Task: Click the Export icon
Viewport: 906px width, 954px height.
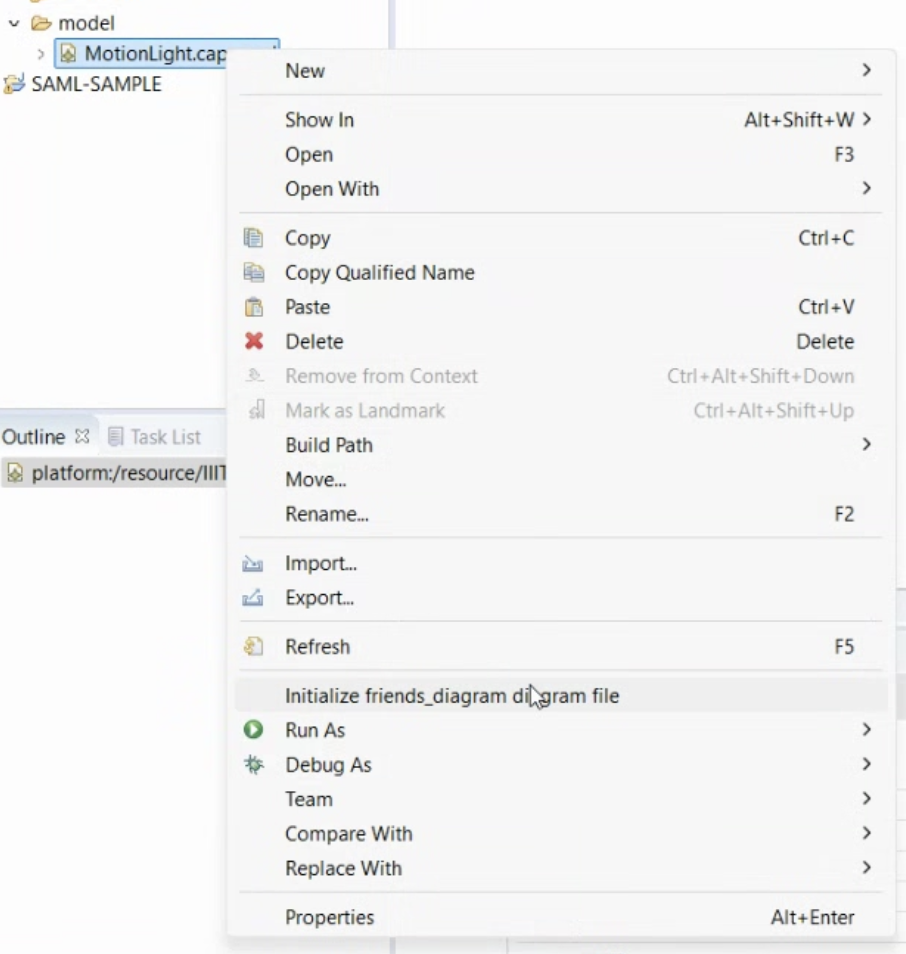Action: click(x=254, y=598)
